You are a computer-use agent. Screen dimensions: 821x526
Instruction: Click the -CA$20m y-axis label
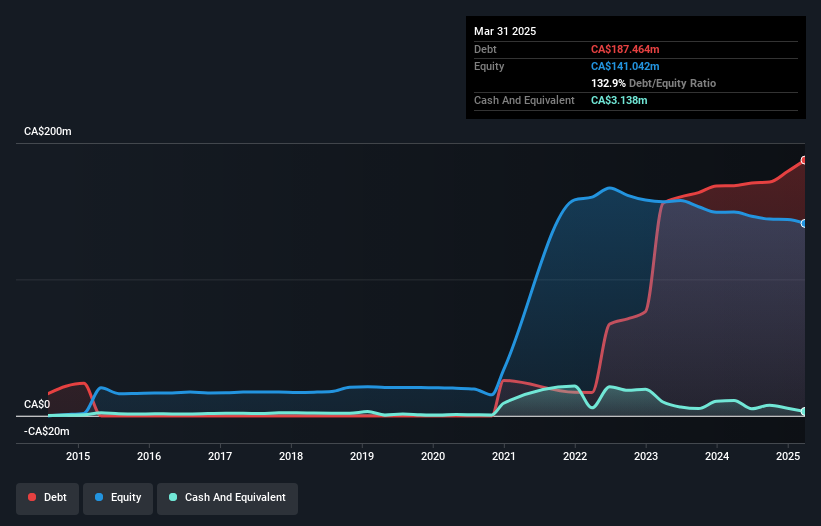[47, 431]
